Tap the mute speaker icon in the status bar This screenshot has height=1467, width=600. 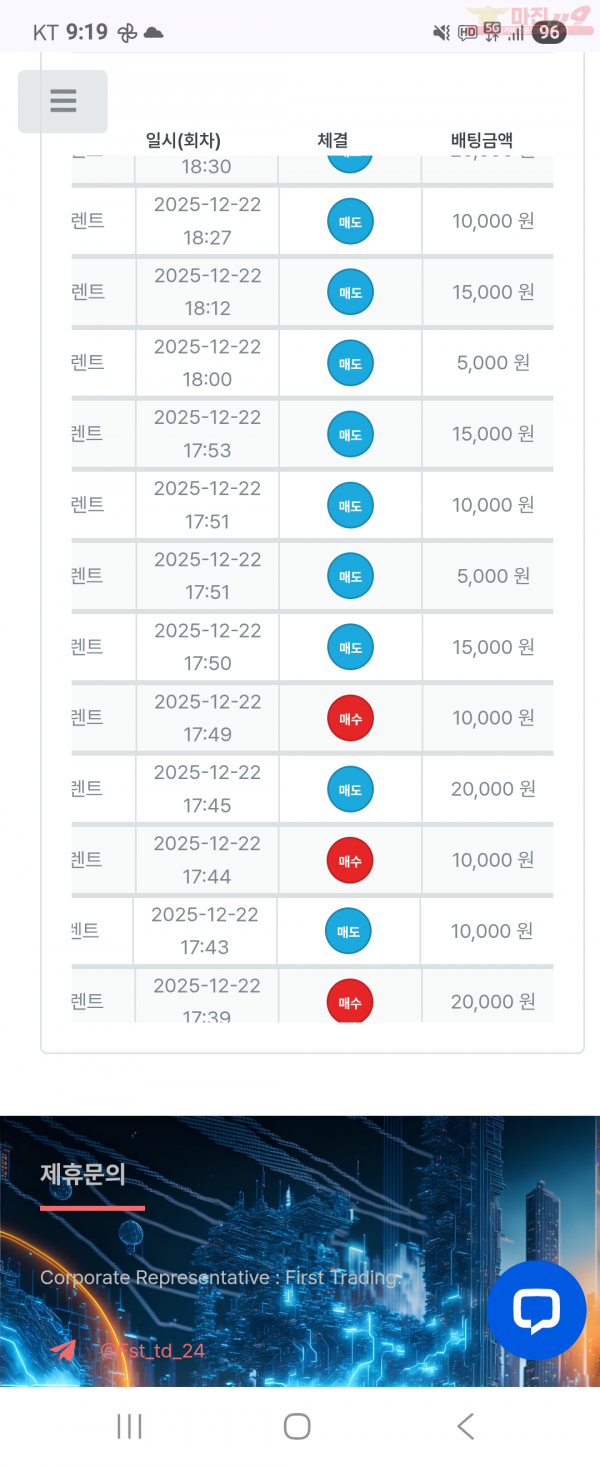441,32
